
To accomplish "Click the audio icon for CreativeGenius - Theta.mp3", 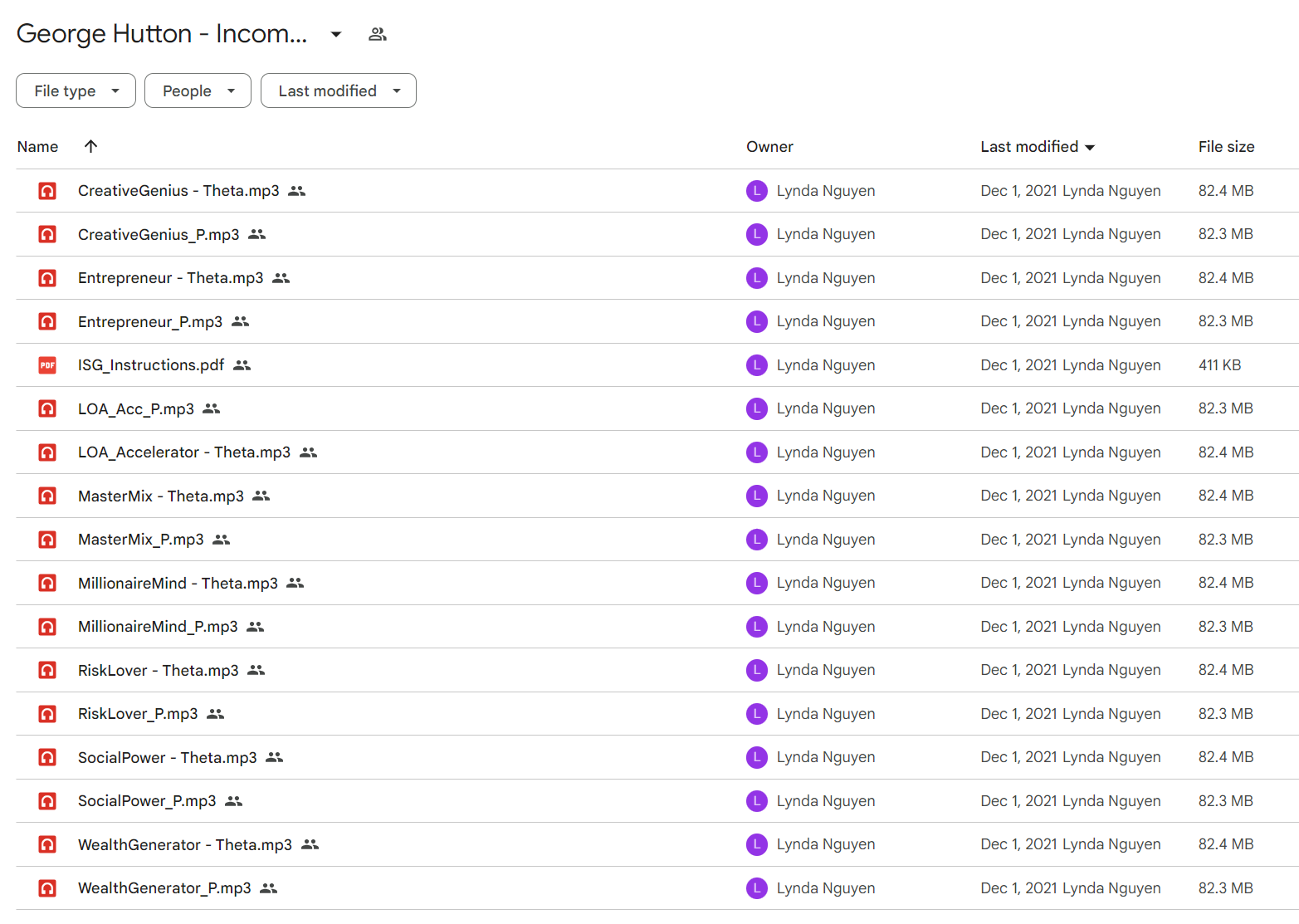I will point(47,191).
